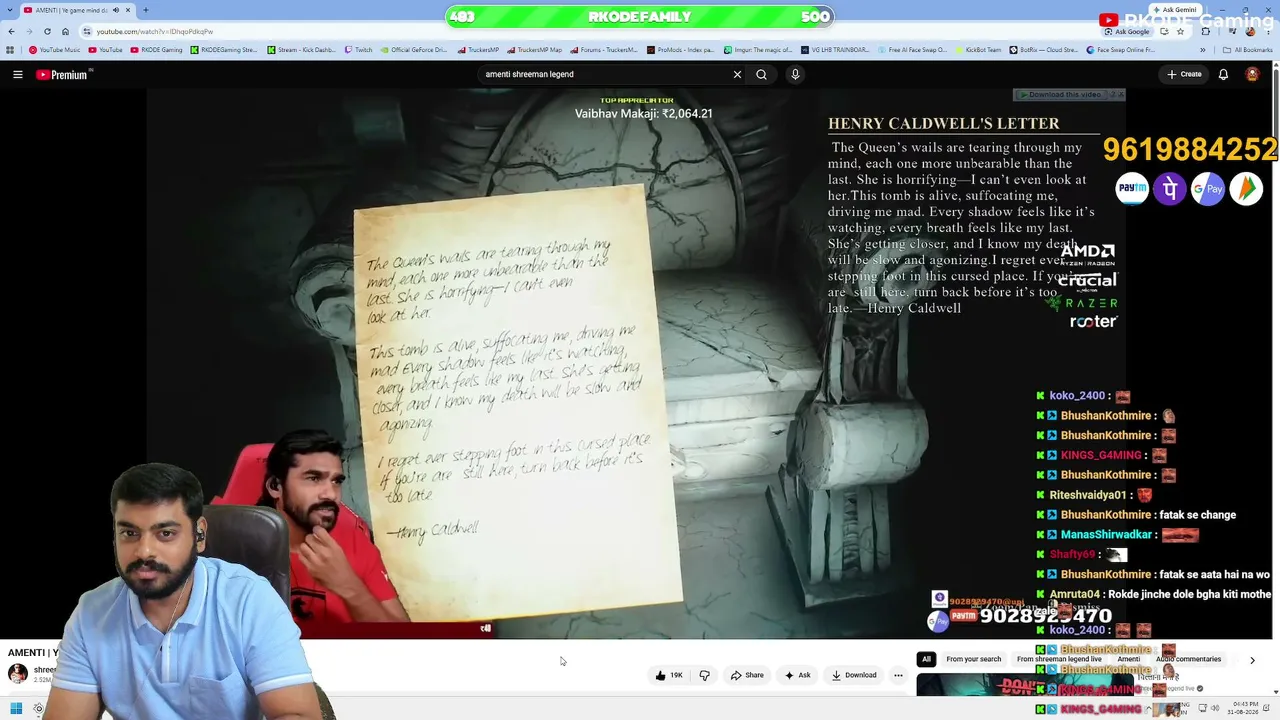
Task: Open the browser home page
Action: (65, 31)
